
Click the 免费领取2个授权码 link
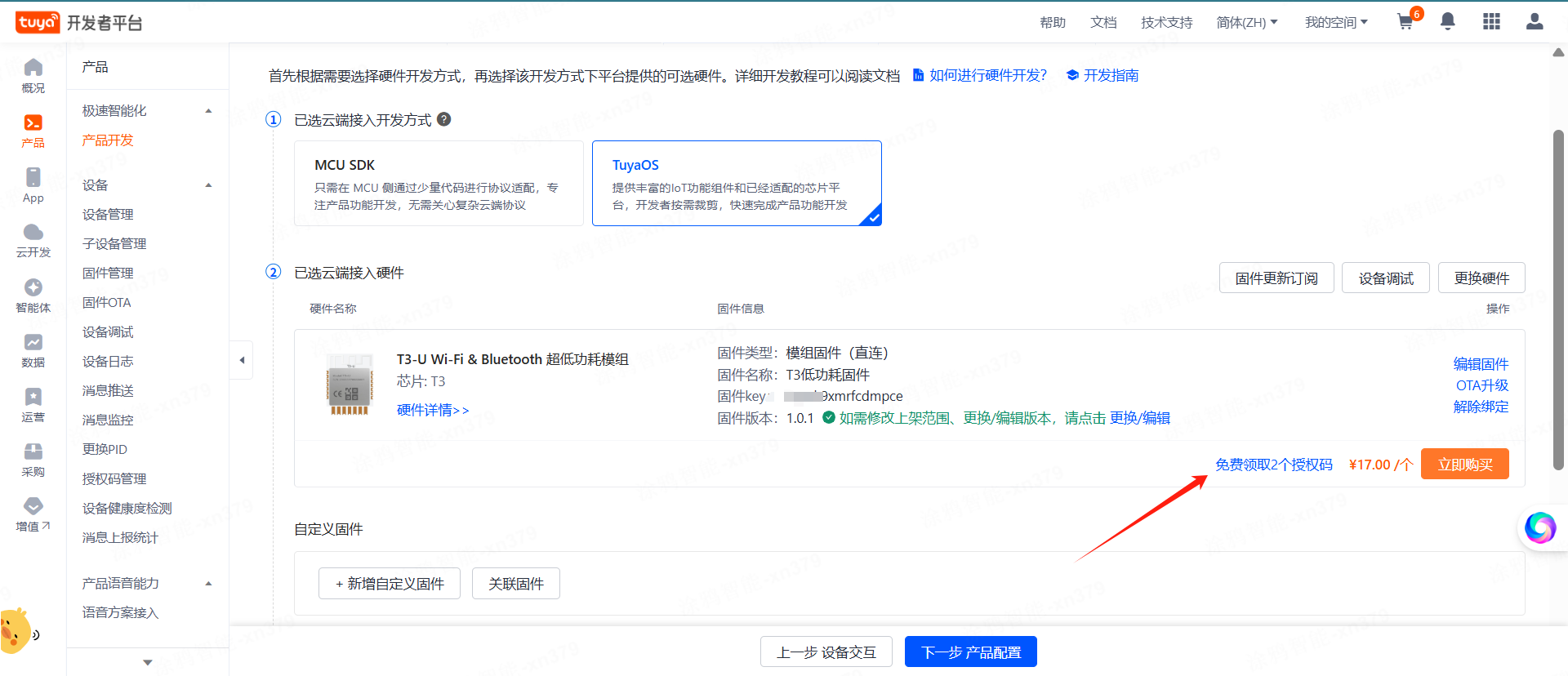pyautogui.click(x=1273, y=464)
